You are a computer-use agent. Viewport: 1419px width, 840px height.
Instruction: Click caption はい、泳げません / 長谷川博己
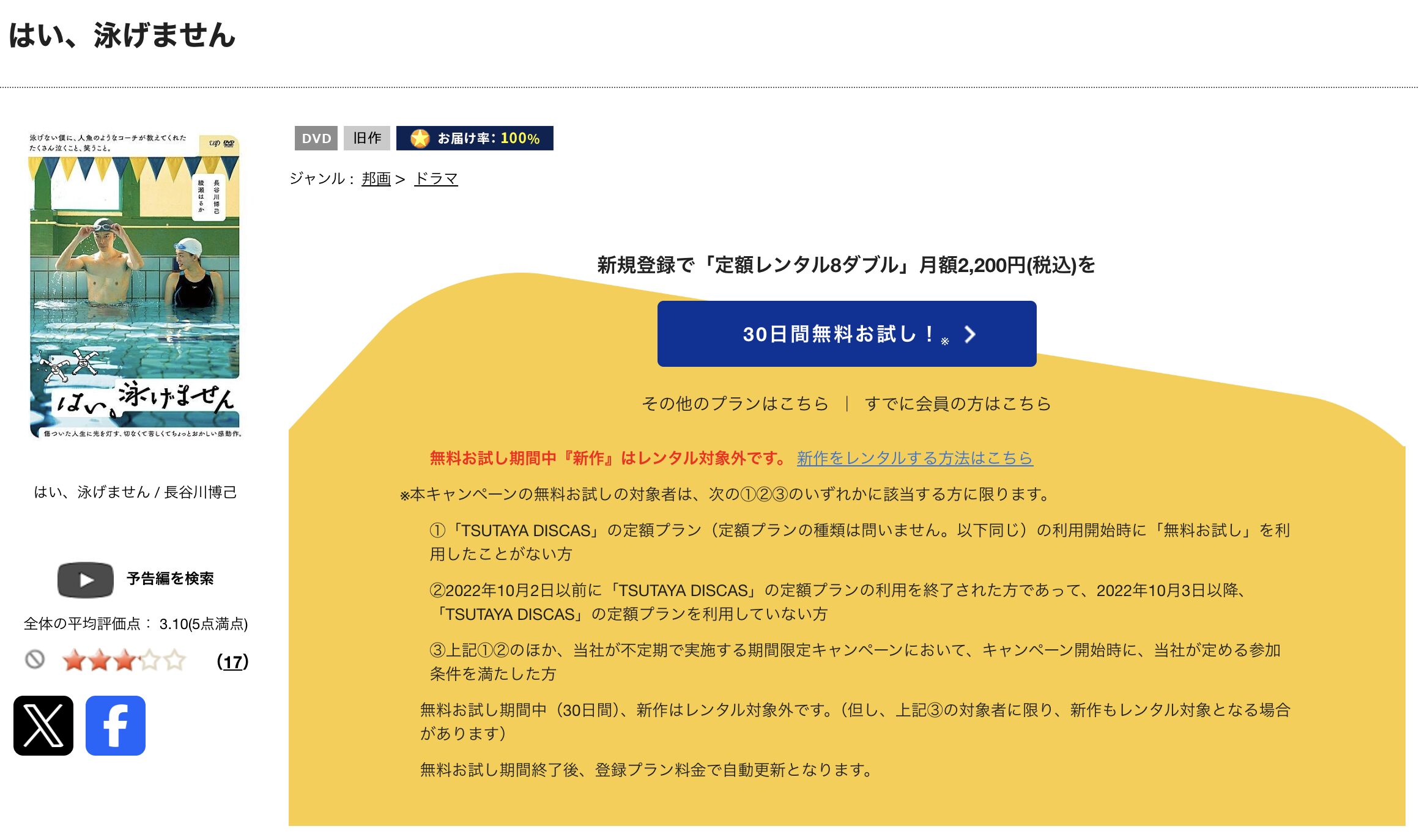(x=135, y=492)
